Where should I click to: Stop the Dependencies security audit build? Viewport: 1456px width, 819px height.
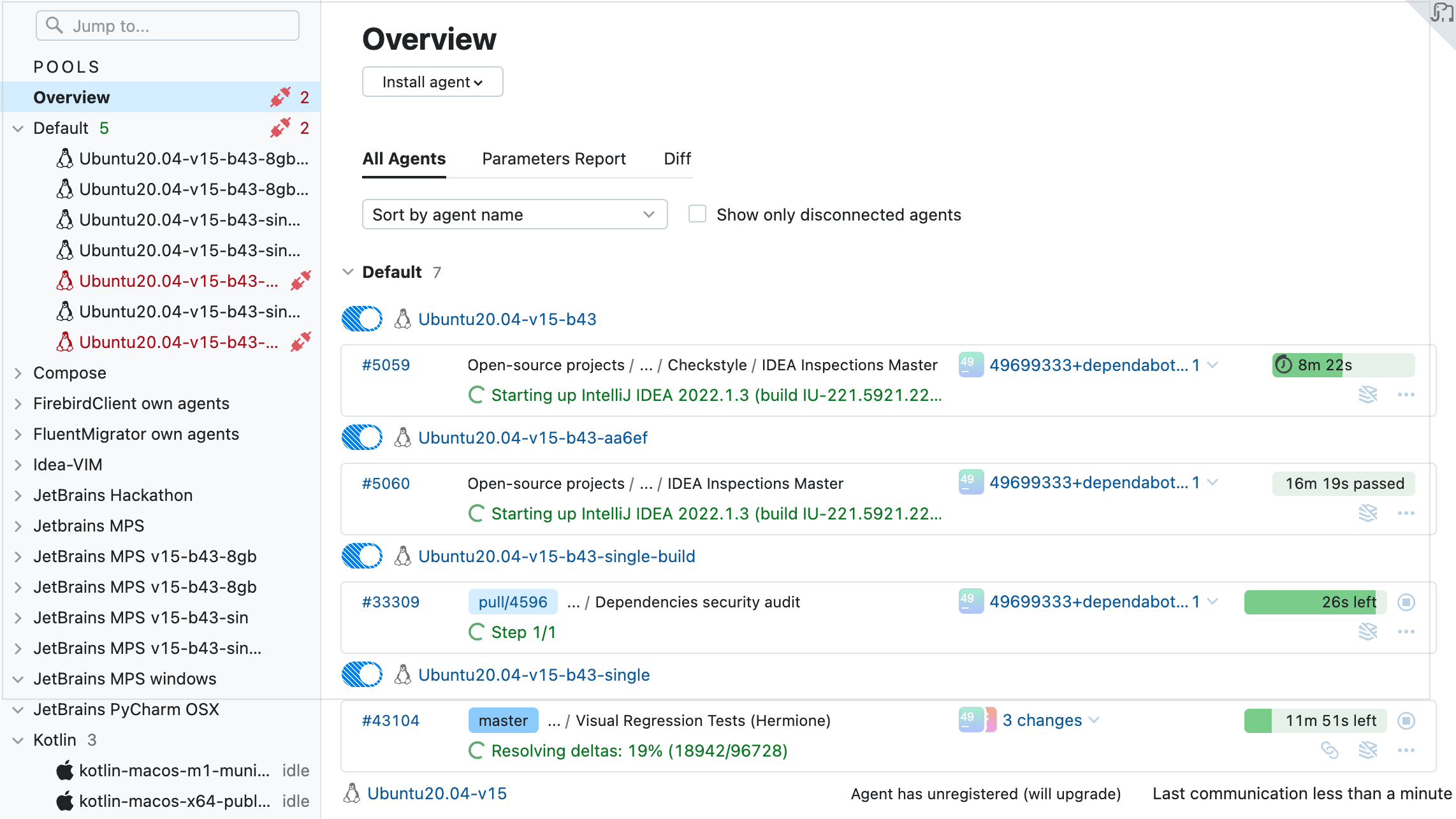pyautogui.click(x=1406, y=602)
